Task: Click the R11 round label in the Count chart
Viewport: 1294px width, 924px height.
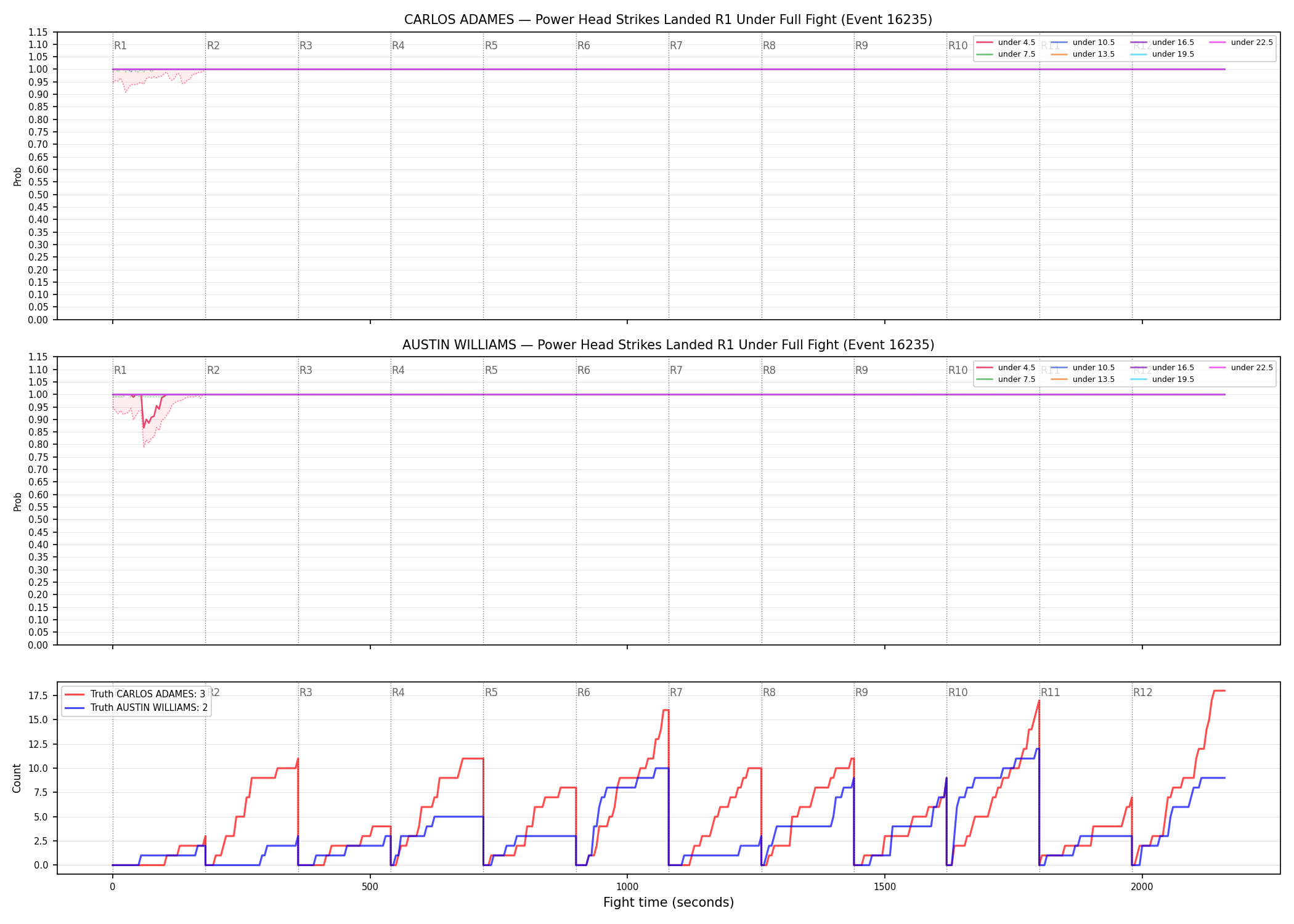Action: [x=1051, y=692]
